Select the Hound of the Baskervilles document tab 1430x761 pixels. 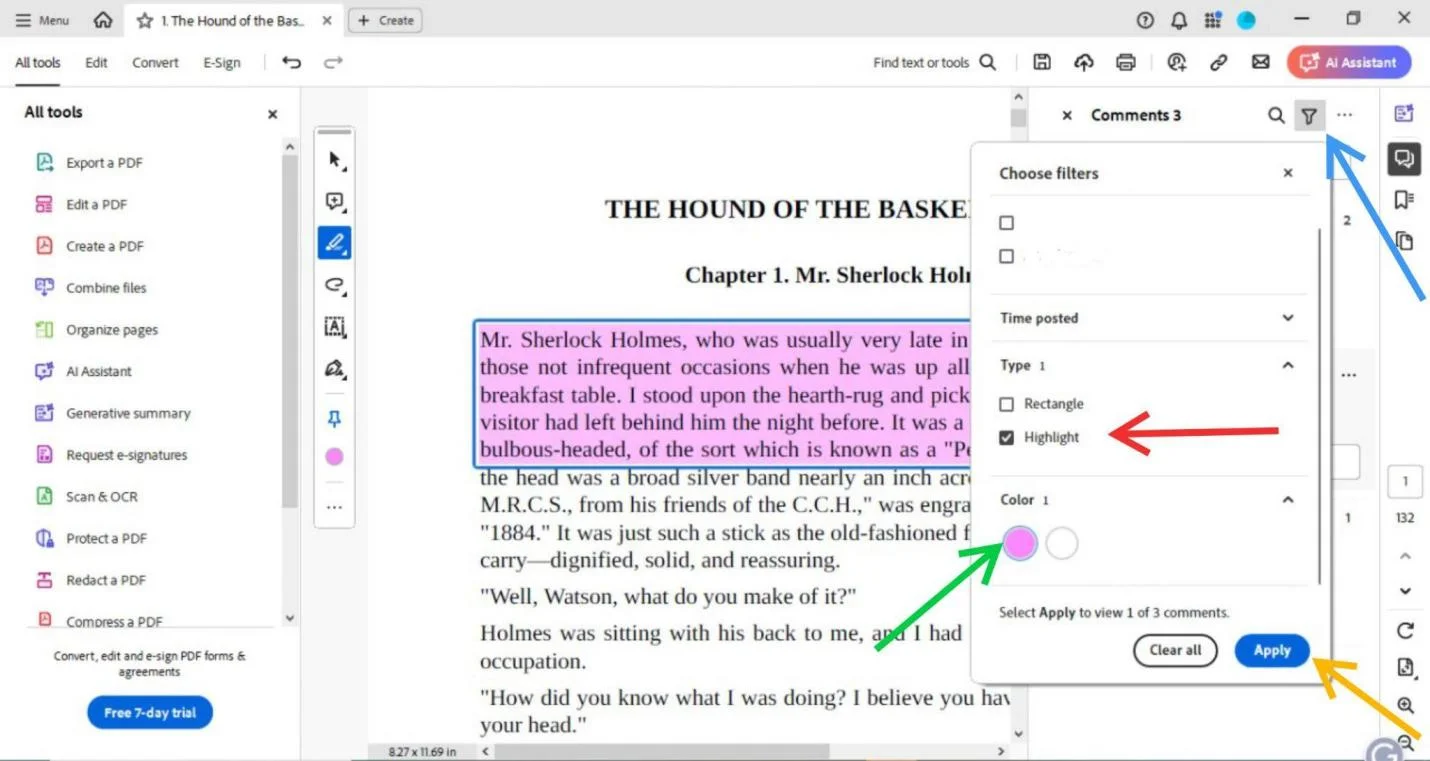pos(232,20)
